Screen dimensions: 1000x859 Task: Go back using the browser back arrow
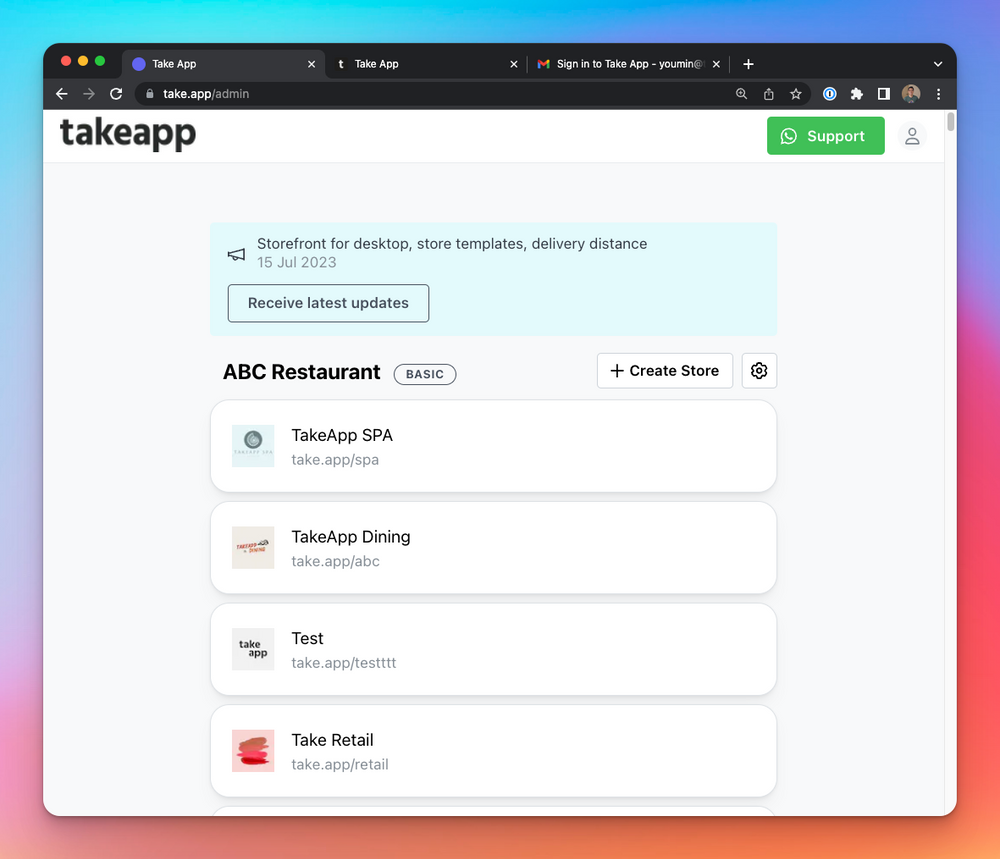pyautogui.click(x=62, y=94)
